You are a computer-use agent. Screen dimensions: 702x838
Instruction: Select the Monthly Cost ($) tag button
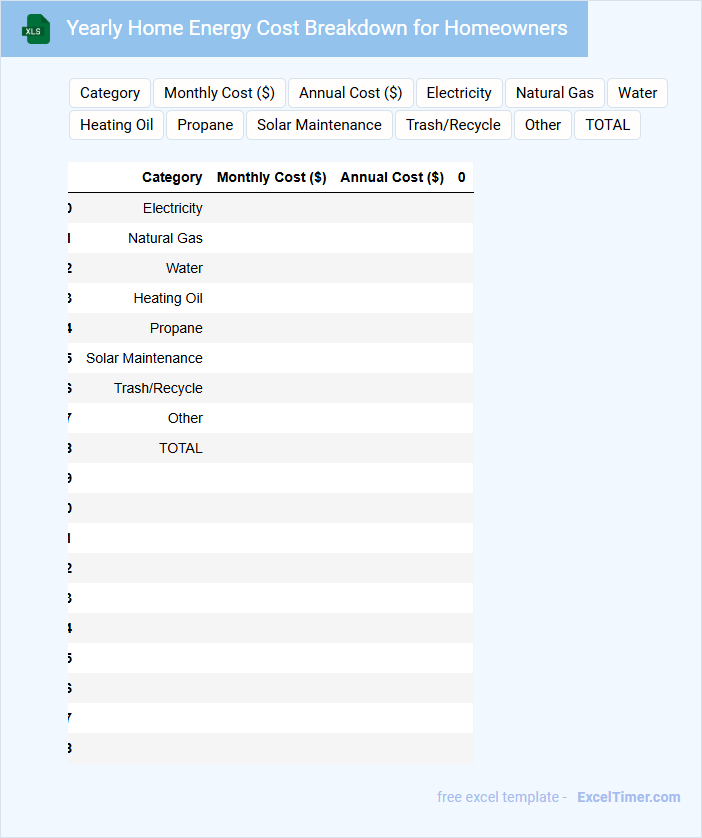click(220, 93)
